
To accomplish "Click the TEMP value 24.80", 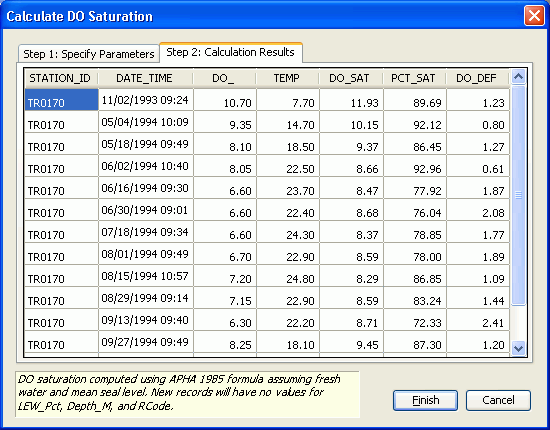I will coord(288,276).
